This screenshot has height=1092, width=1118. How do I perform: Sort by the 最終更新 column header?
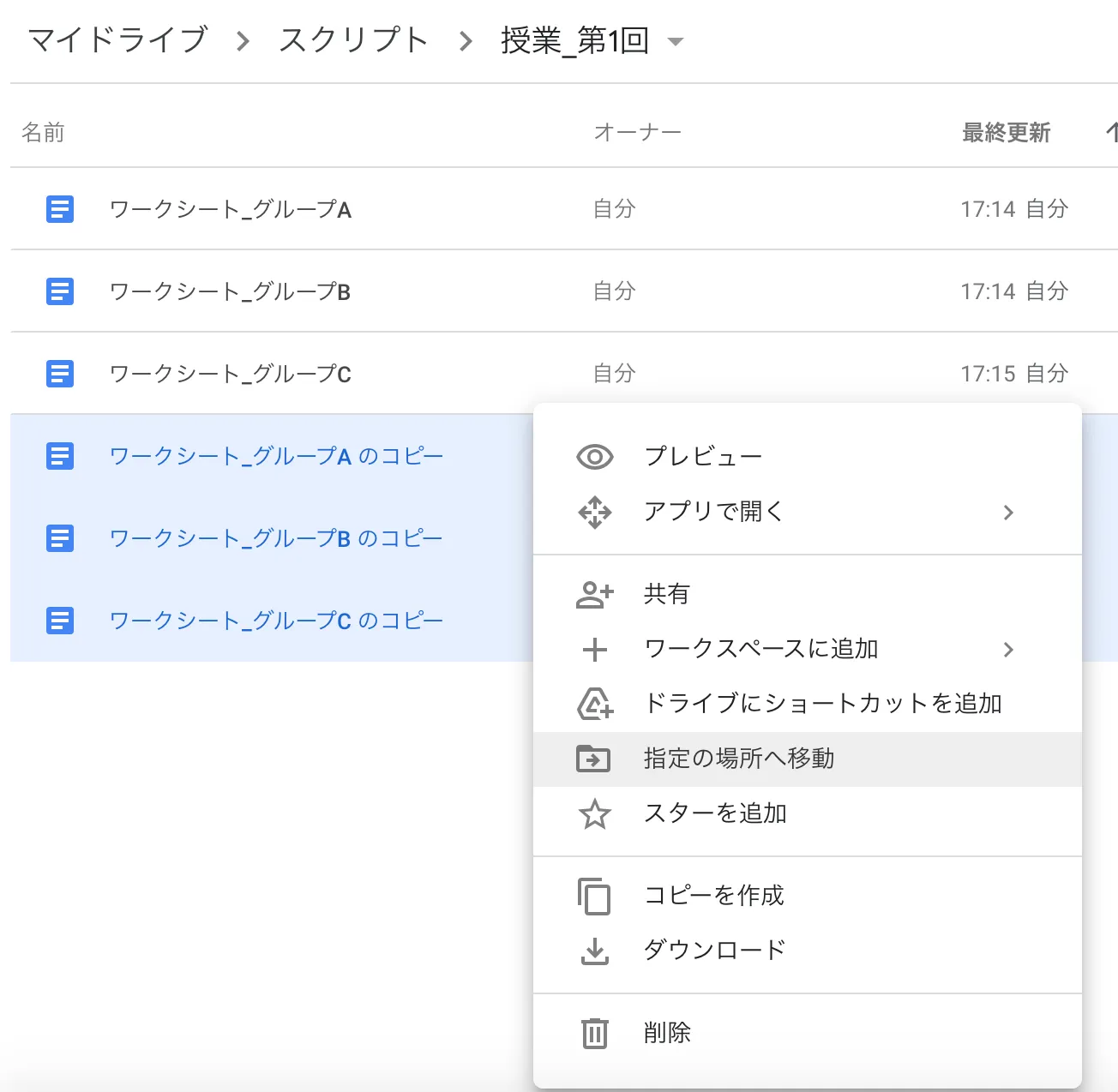(x=1006, y=133)
